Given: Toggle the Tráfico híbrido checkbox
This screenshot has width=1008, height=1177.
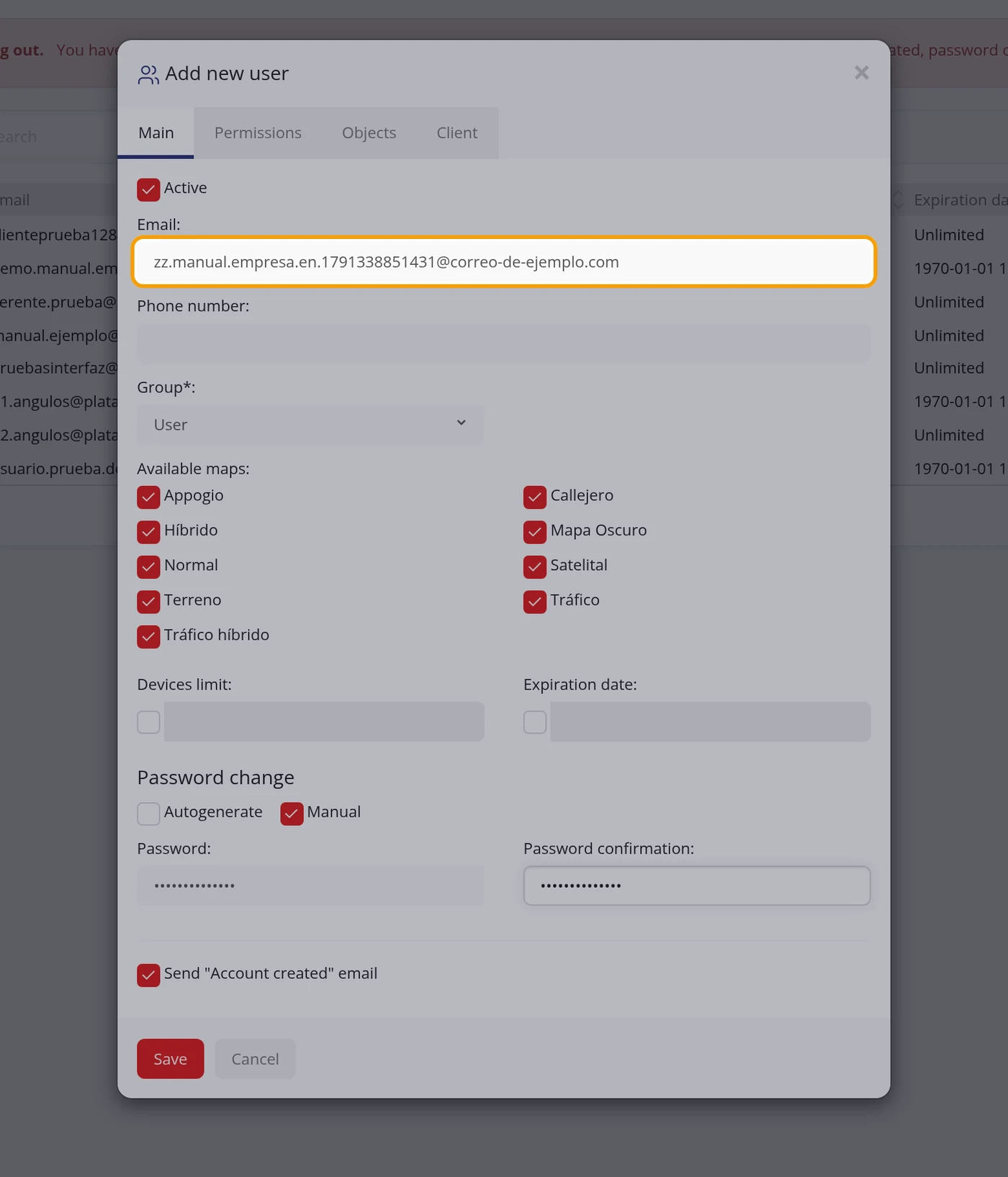Looking at the screenshot, I should coord(148,636).
